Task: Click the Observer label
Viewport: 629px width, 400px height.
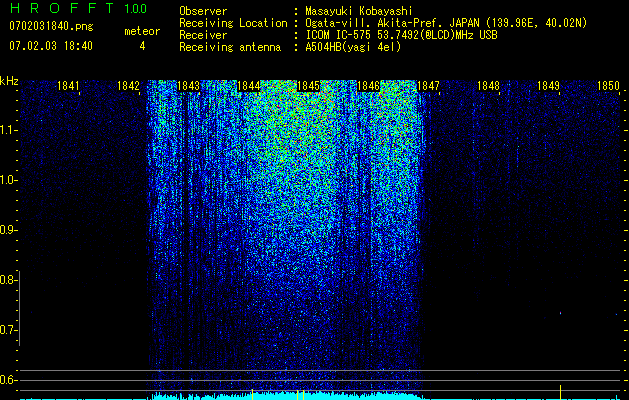Action: pos(203,11)
